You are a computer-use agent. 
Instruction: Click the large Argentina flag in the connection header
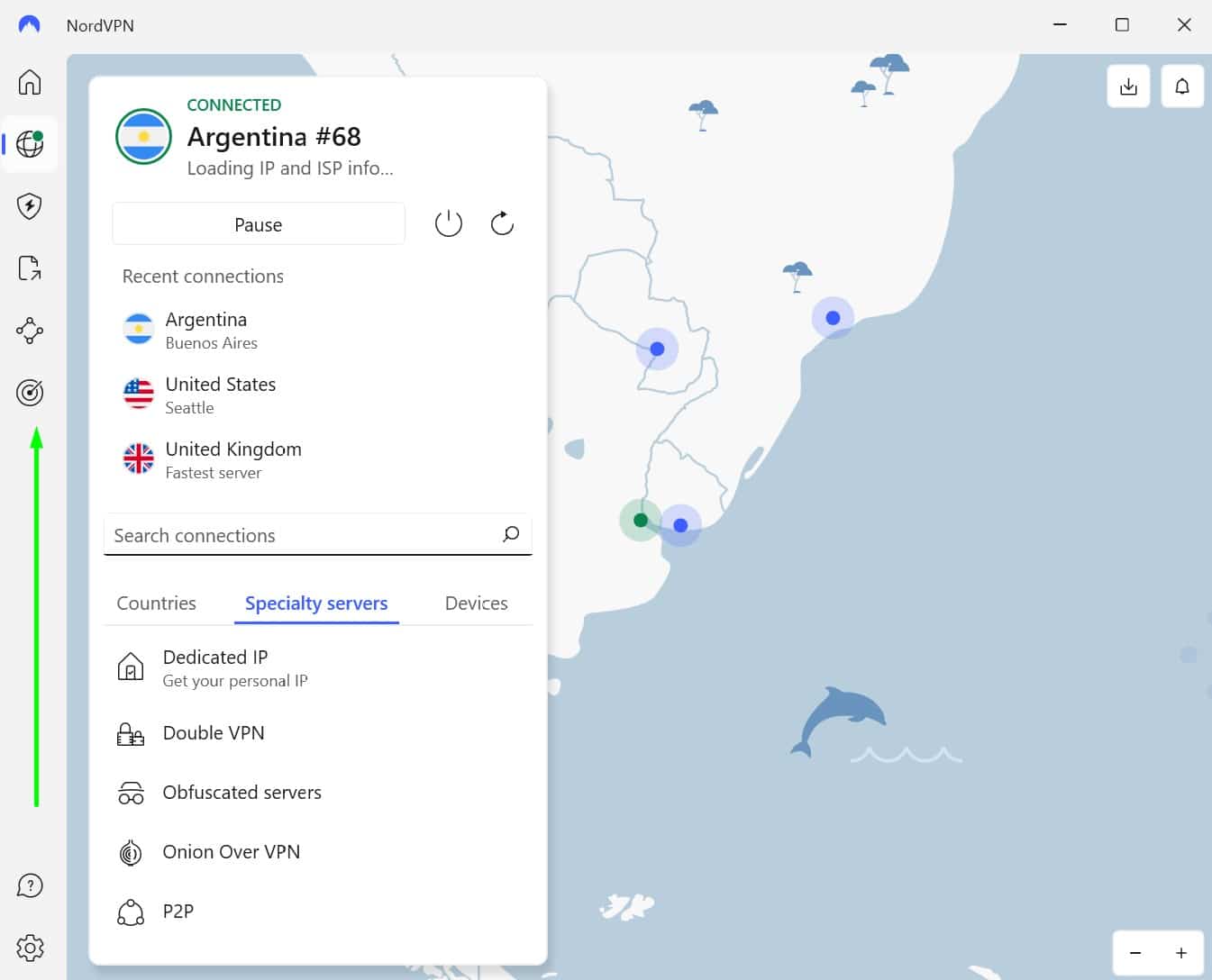[x=143, y=137]
